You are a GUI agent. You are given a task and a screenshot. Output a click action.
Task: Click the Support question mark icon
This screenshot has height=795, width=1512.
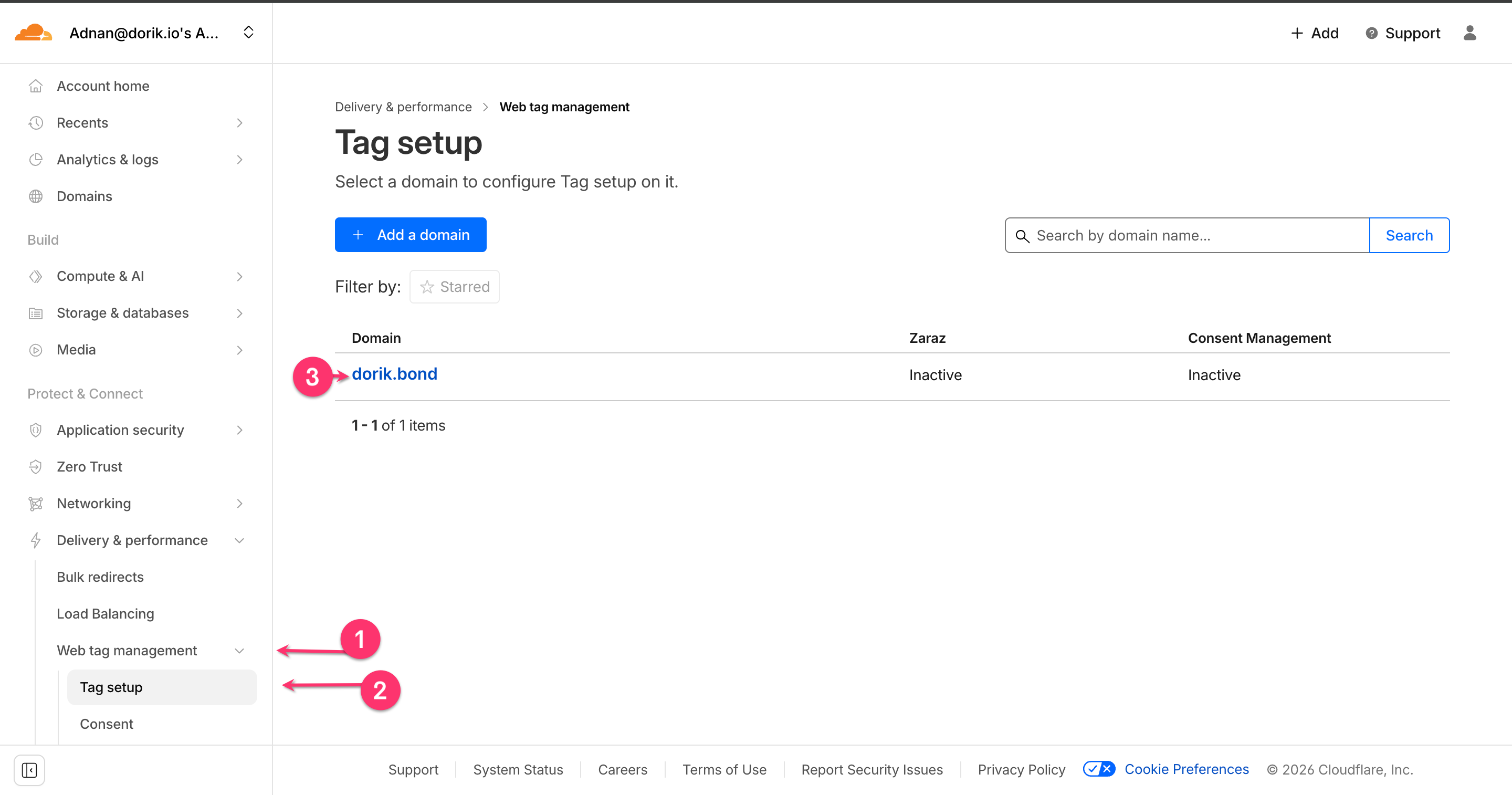tap(1371, 34)
